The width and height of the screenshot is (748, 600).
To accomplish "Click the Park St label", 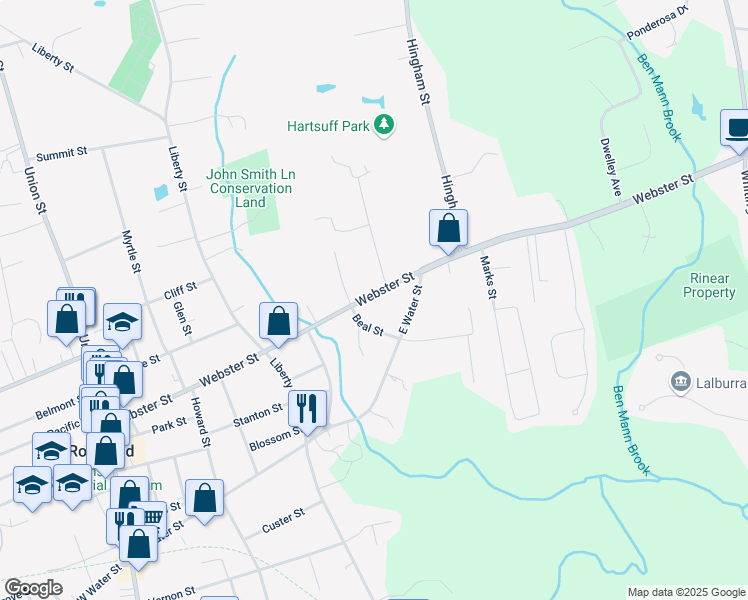I will coord(169,425).
